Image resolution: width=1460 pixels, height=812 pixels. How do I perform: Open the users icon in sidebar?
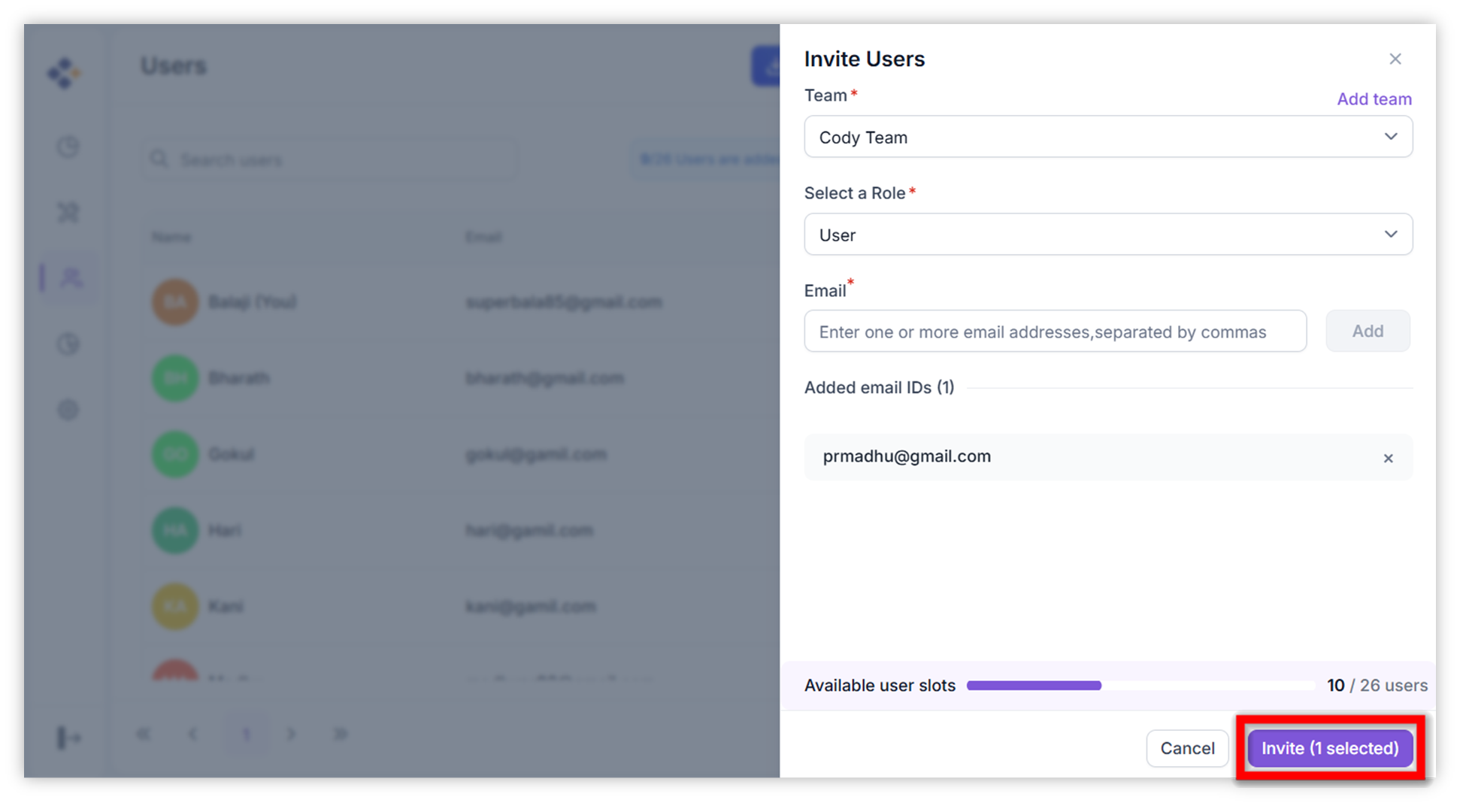click(70, 277)
